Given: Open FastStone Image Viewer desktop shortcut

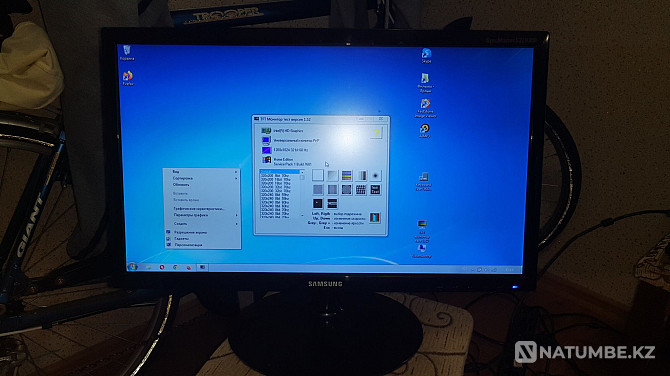Looking at the screenshot, I should coord(425,109).
